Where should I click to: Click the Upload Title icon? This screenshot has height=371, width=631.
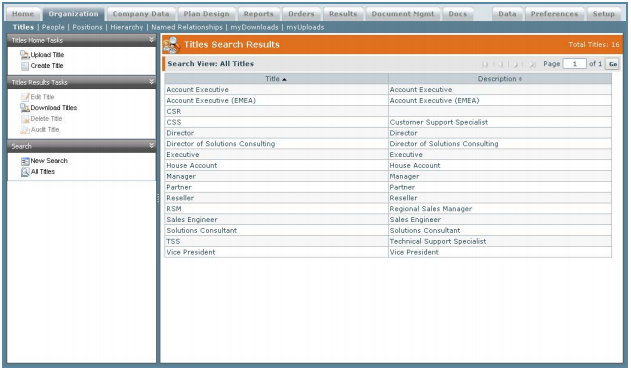tap(25, 55)
